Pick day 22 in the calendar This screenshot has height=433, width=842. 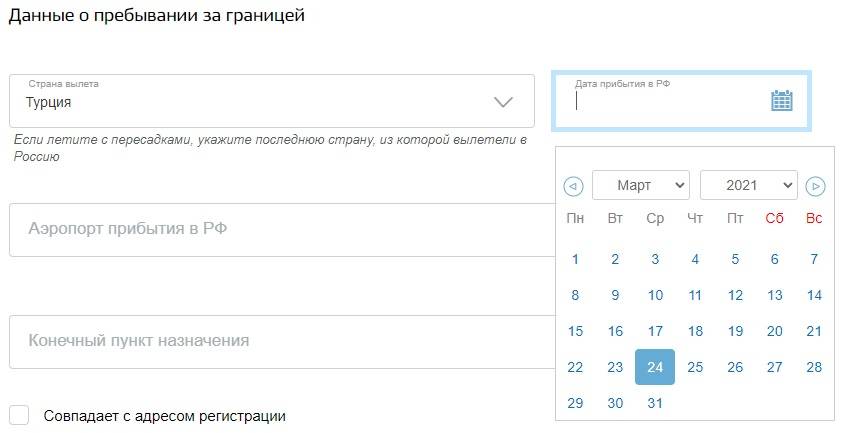pyautogui.click(x=575, y=367)
